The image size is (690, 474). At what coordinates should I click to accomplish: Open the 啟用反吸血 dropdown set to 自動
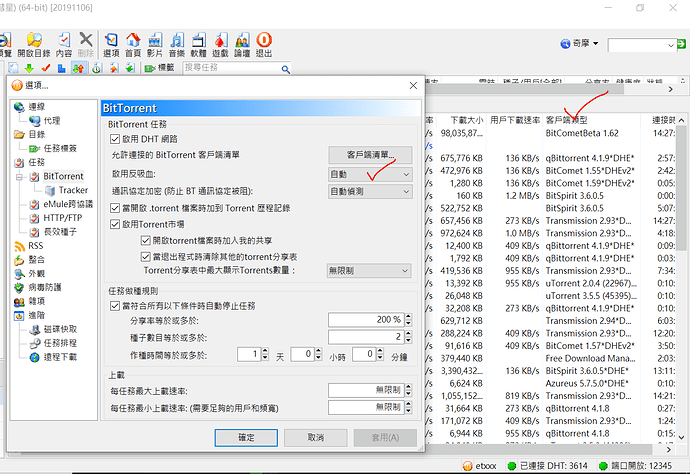pos(370,175)
